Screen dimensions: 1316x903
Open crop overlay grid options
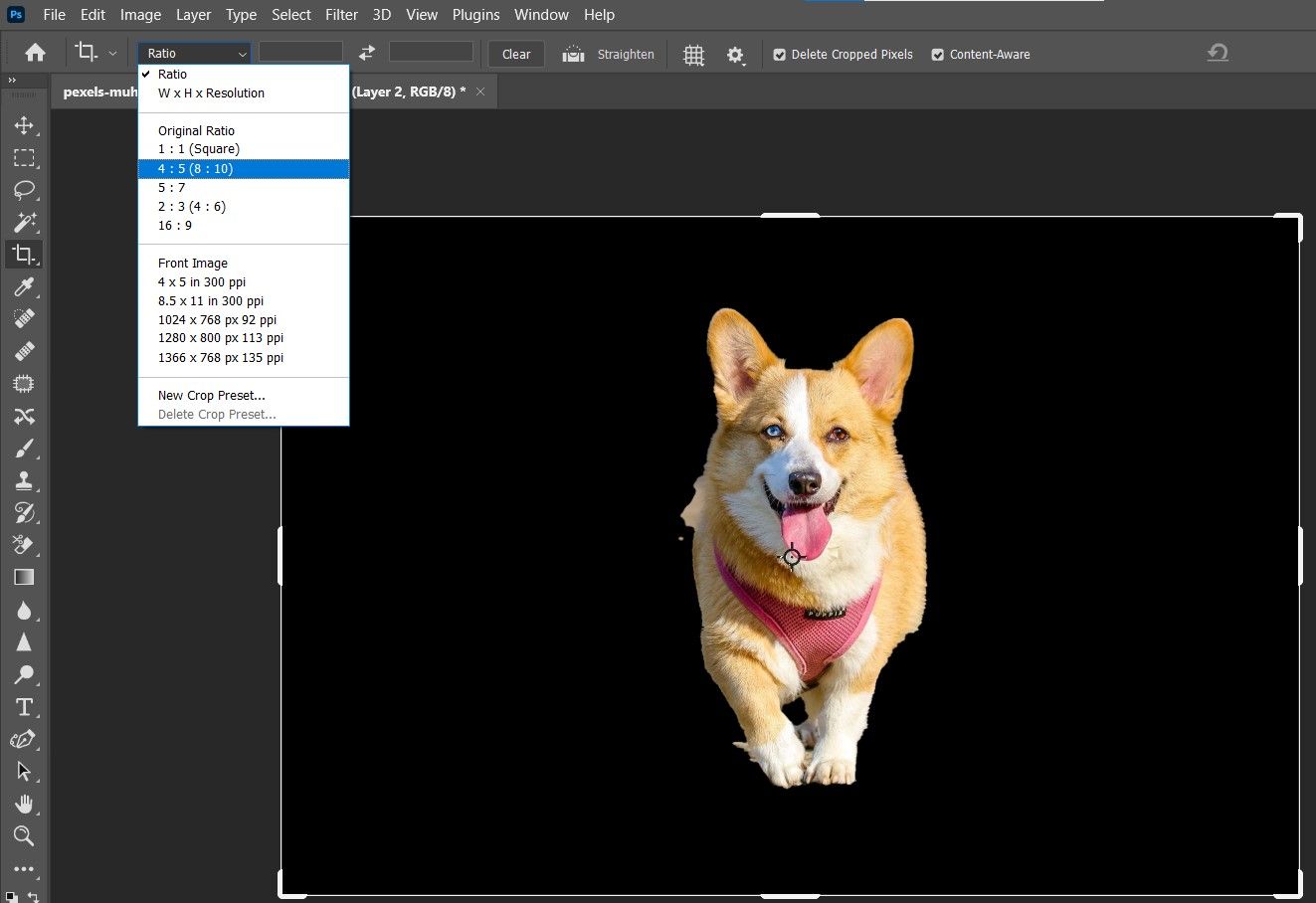pos(693,55)
